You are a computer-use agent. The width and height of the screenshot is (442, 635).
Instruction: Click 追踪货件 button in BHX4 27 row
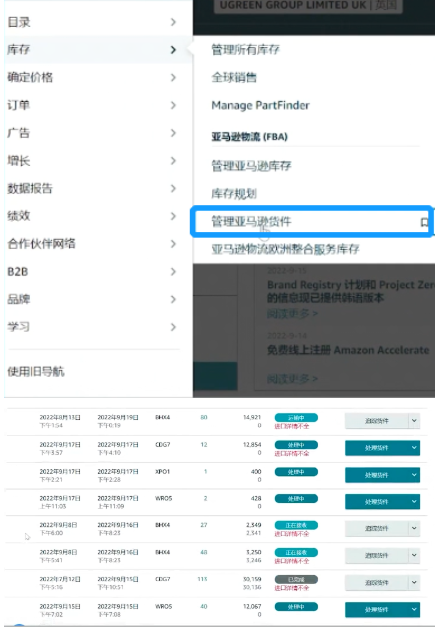coord(377,528)
